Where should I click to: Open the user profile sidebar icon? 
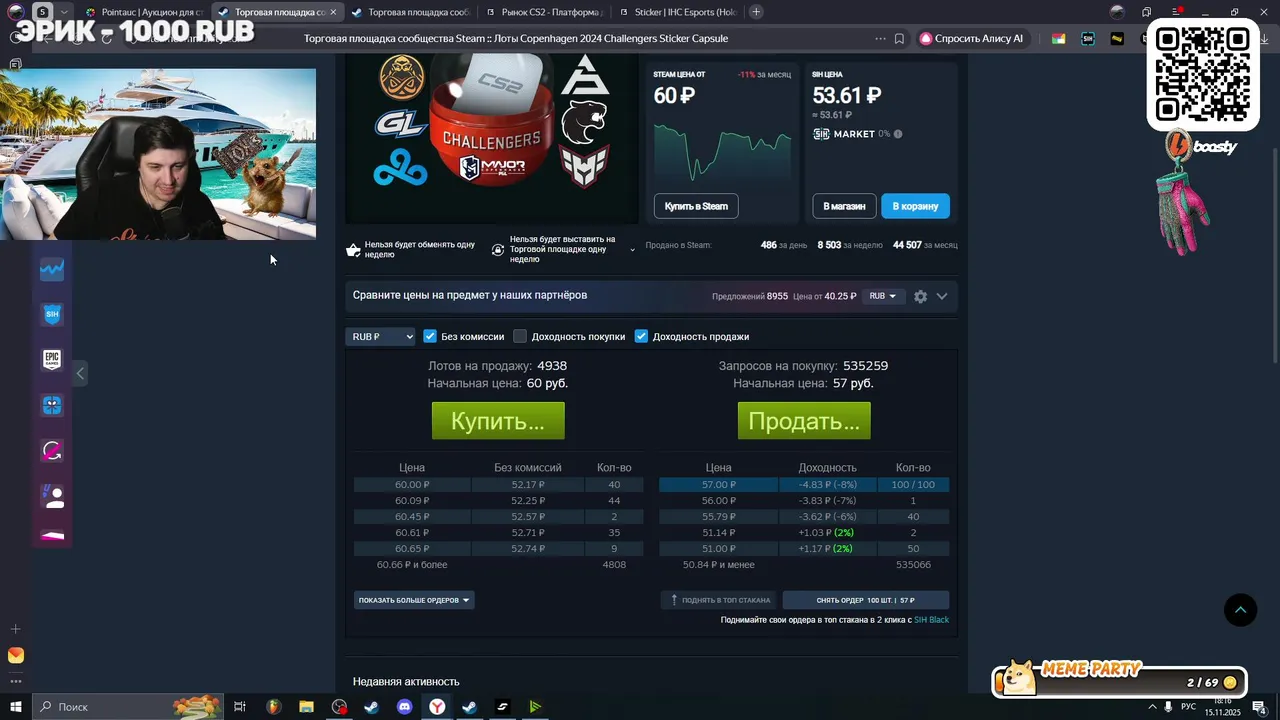pos(52,496)
